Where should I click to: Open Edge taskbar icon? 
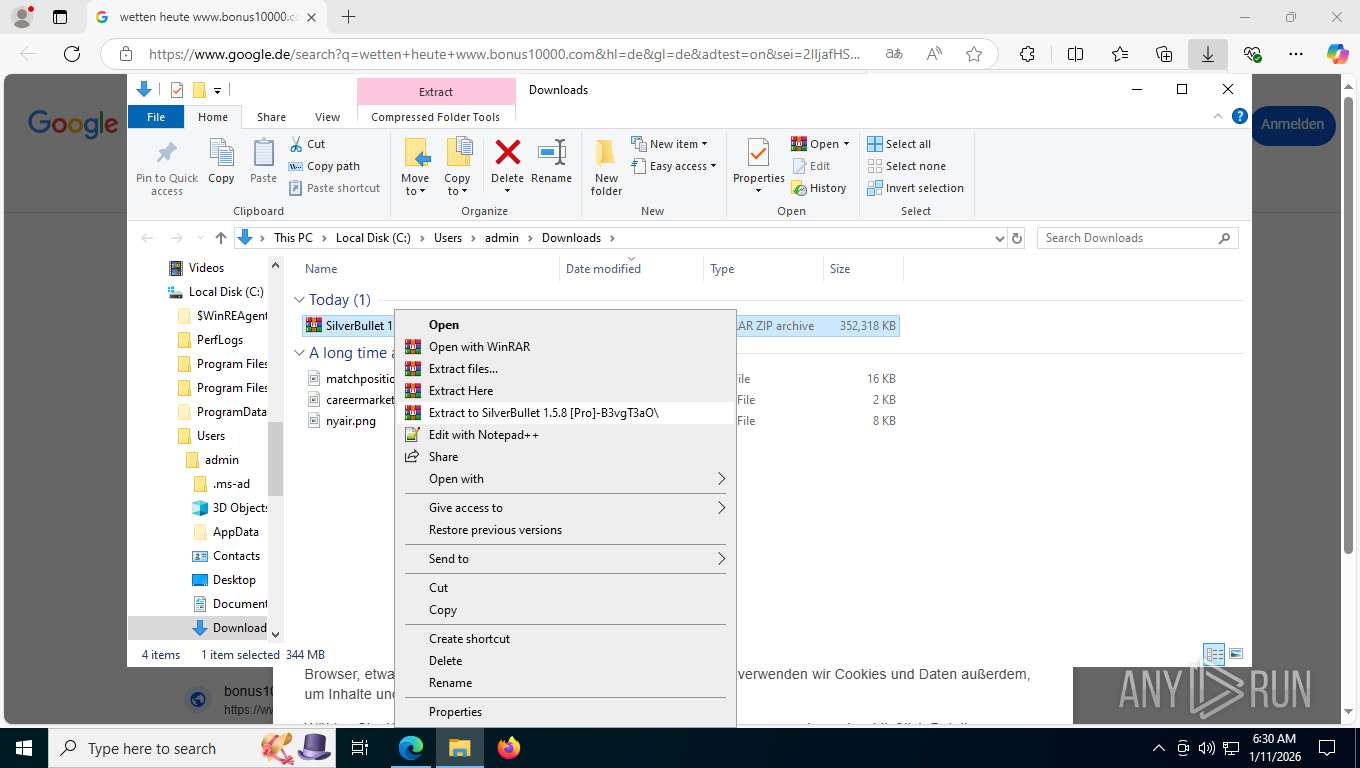[x=411, y=747]
